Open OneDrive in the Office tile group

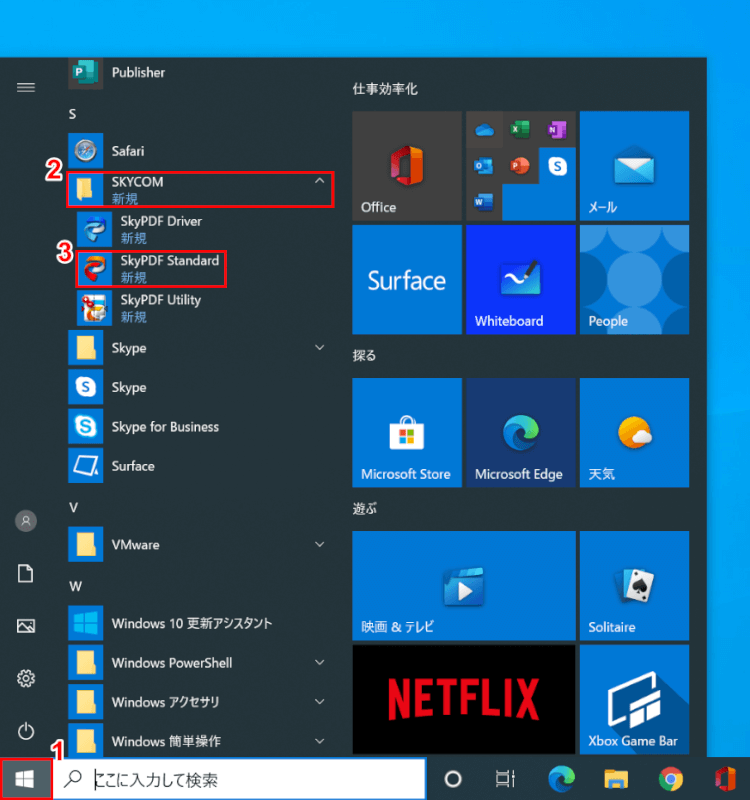484,130
